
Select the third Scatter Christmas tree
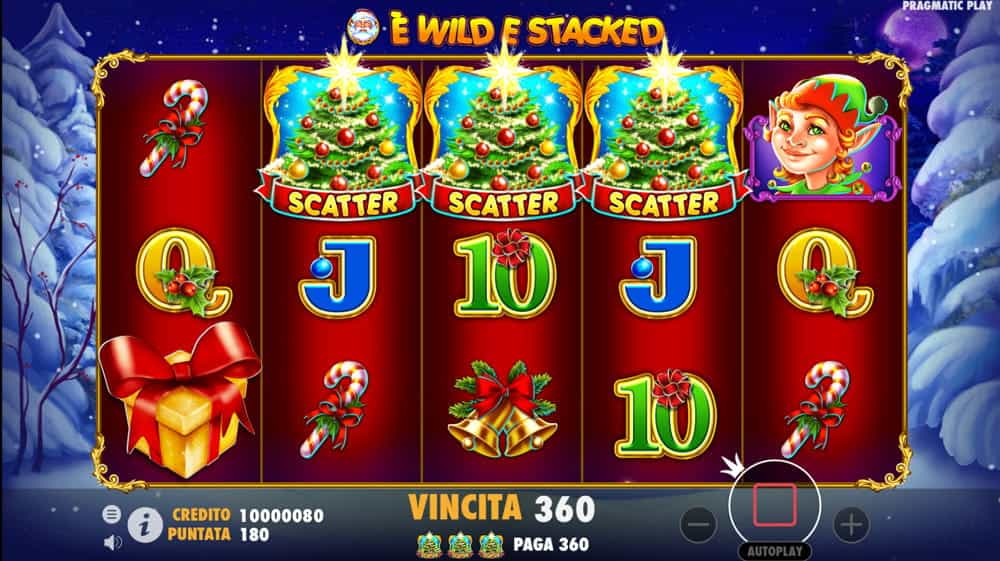pos(664,137)
